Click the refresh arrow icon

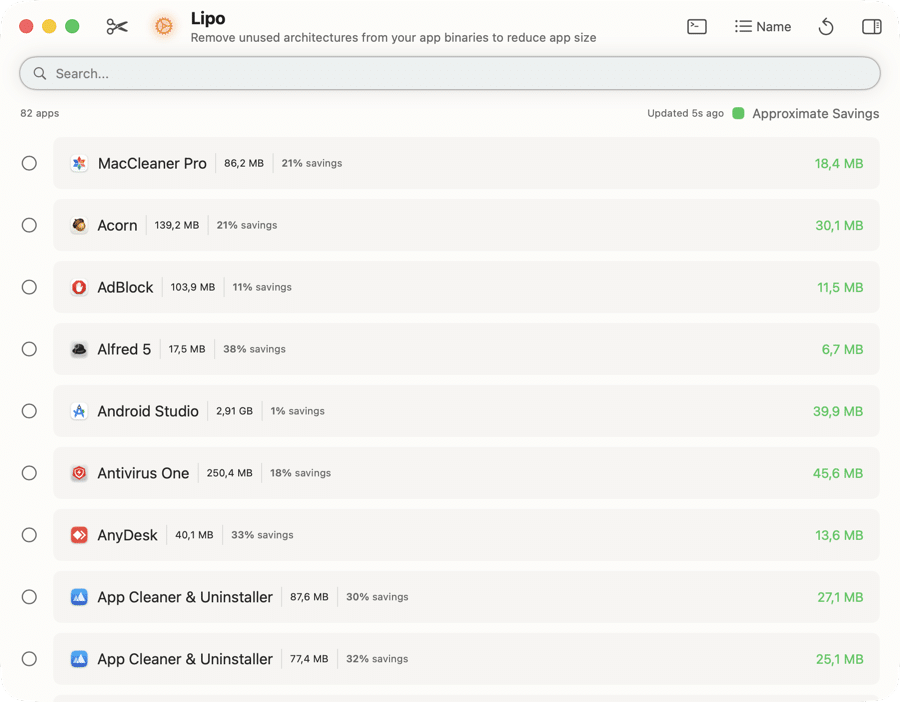pos(826,26)
